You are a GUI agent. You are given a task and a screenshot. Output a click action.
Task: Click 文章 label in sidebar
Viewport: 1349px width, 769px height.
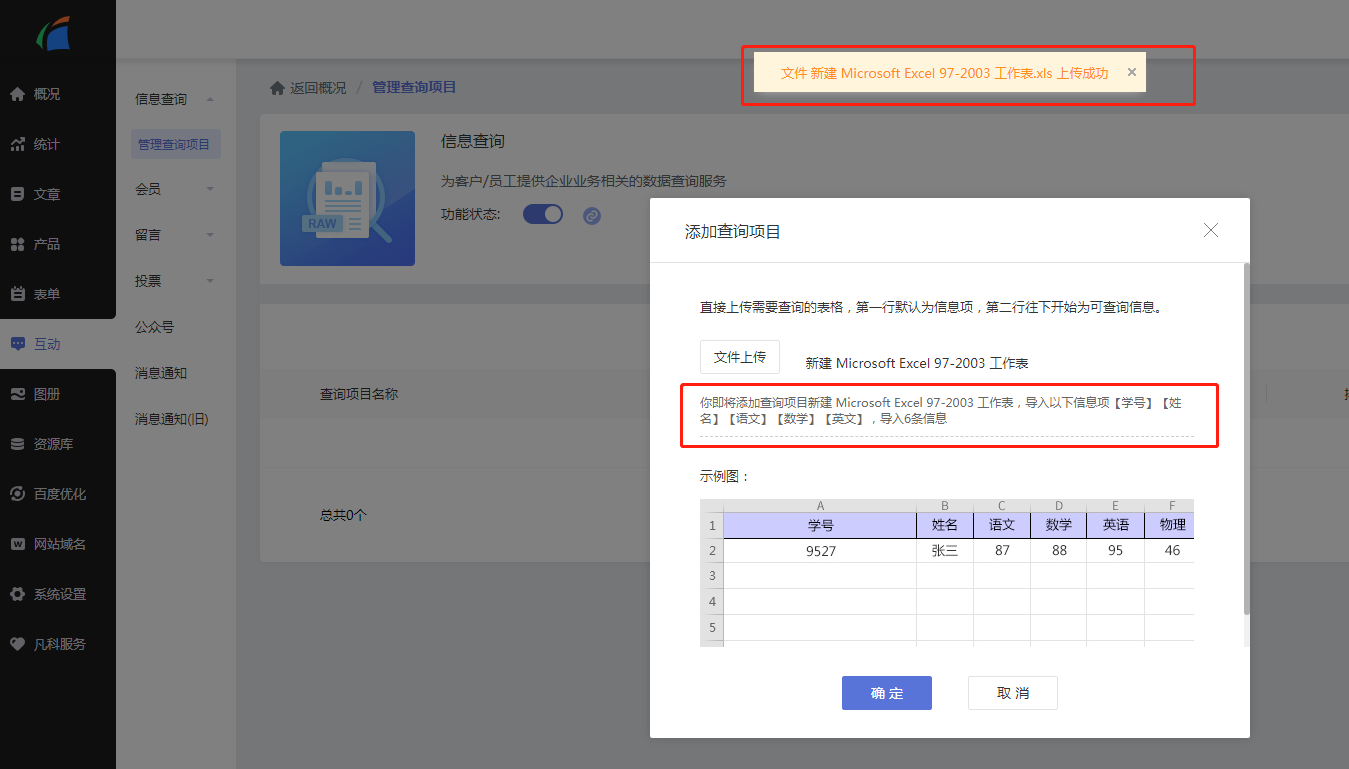(x=47, y=194)
